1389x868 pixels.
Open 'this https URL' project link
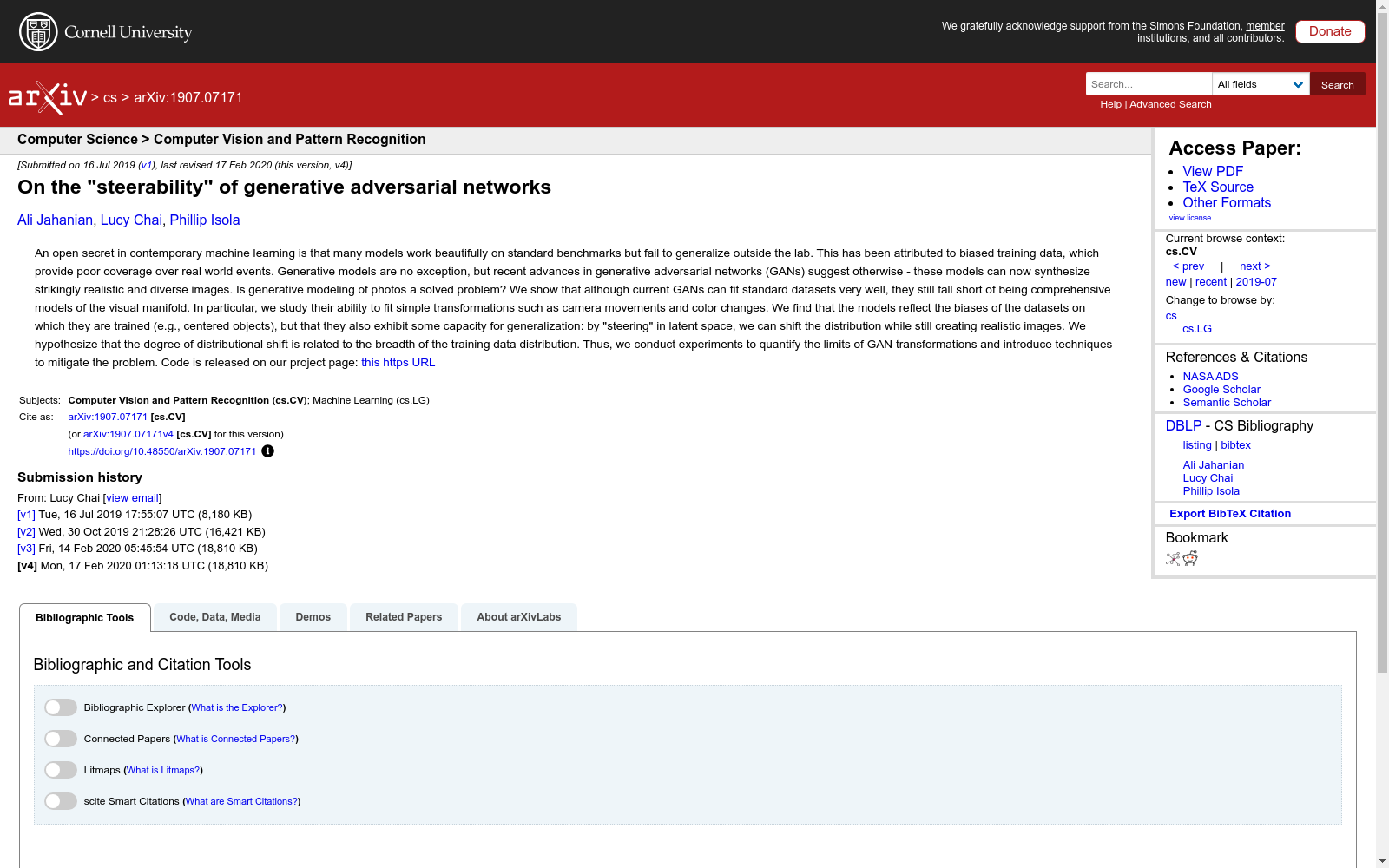398,363
